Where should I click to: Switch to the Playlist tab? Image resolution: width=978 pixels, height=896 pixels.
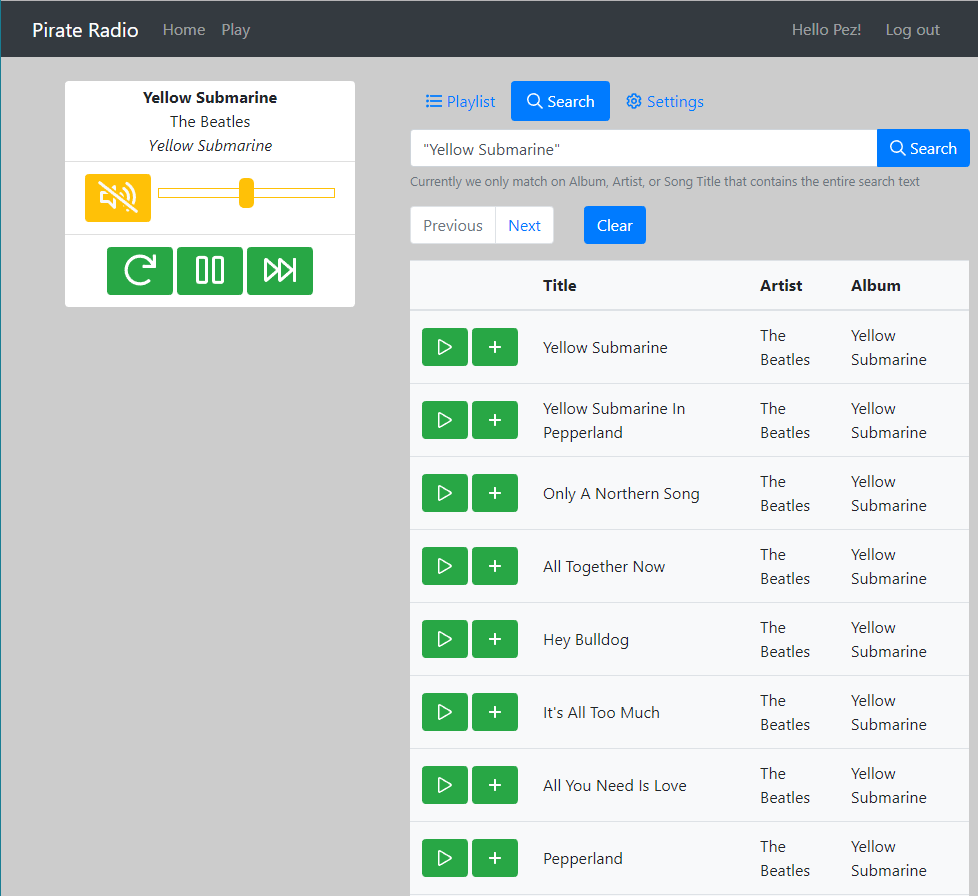click(x=460, y=101)
